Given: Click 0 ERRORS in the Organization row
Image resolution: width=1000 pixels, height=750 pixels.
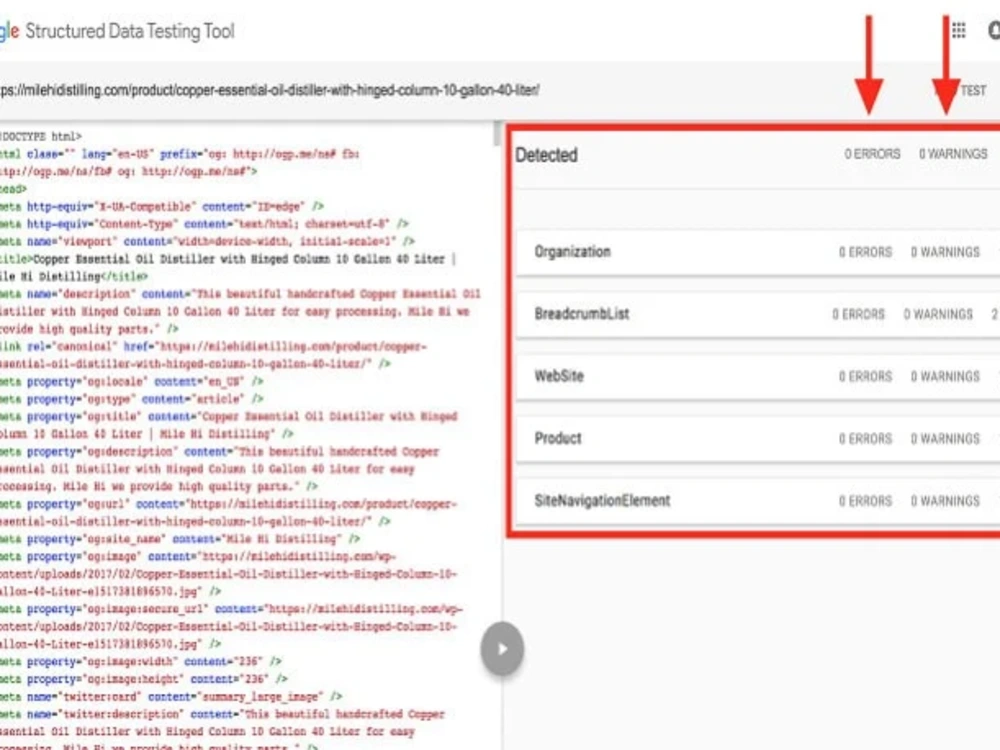Looking at the screenshot, I should [865, 252].
